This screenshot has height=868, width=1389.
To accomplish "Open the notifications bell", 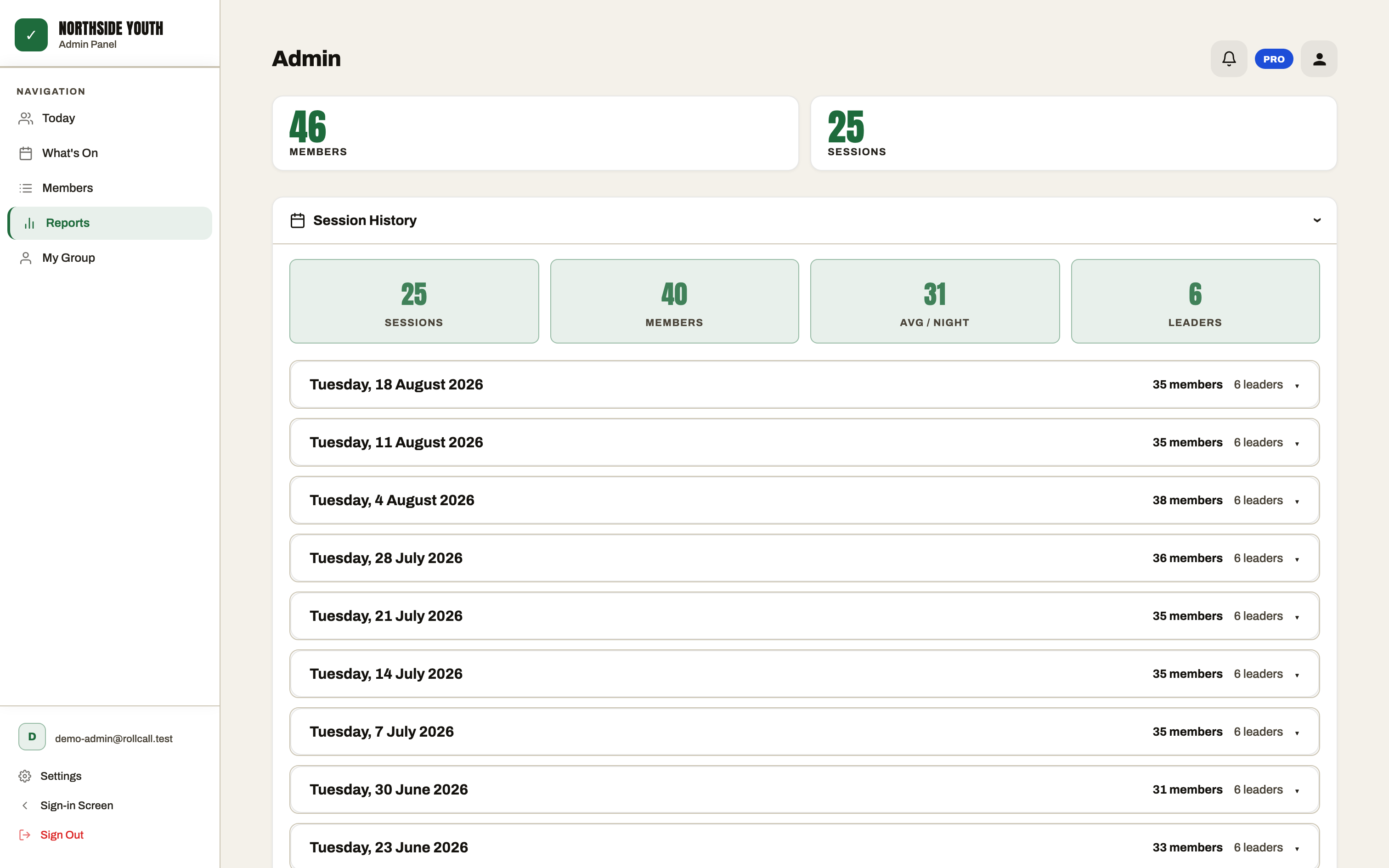I will (1228, 59).
